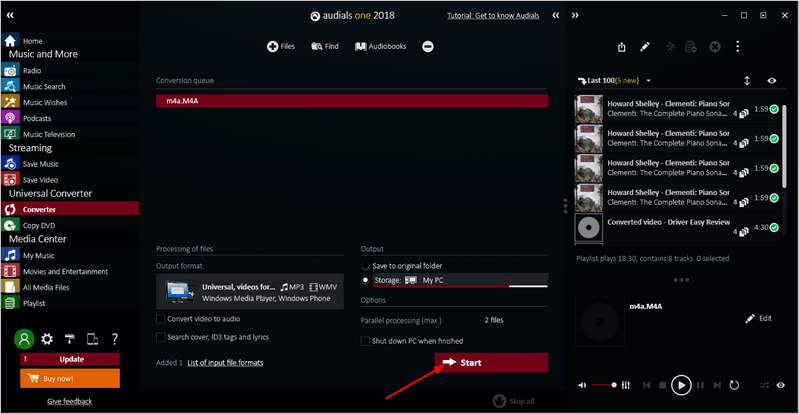Screen dimensions: 799x414
Task: Open Podcasts section
Action: tap(69, 118)
